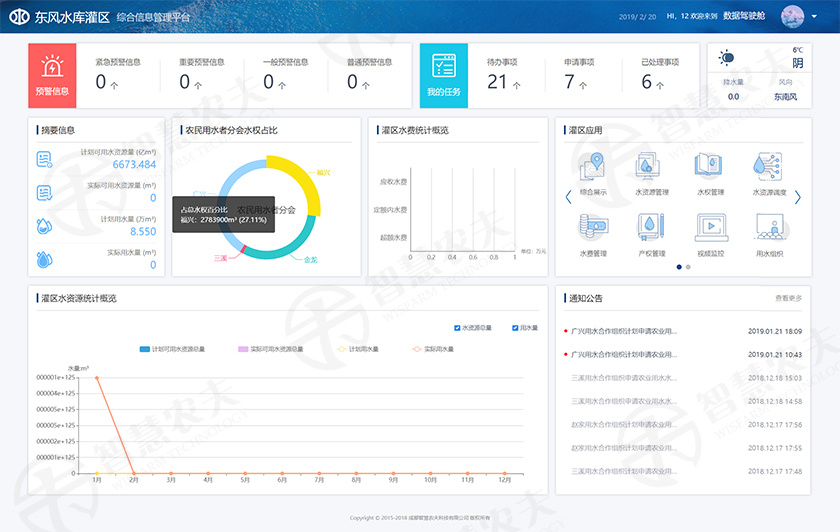This screenshot has width=840, height=532.
Task: Click the 三溪 label on donut chart
Action: point(221,258)
